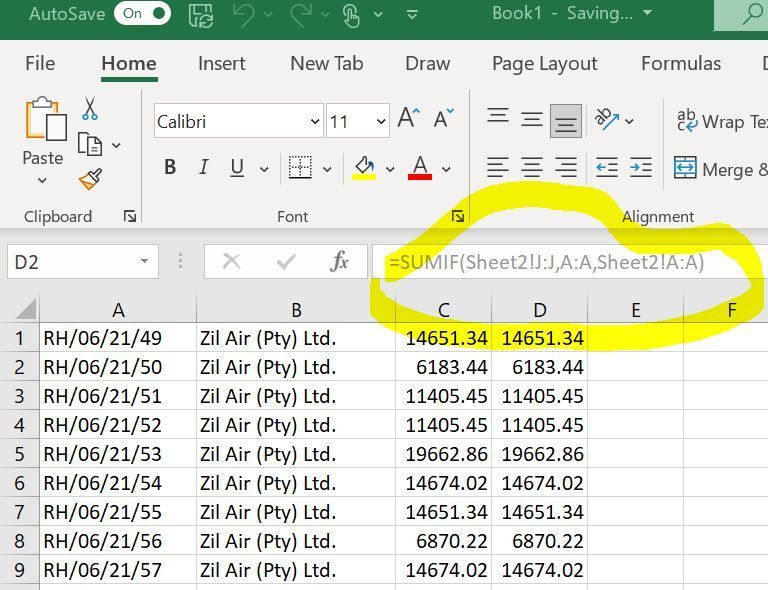Click the Borders icon
Screen dimensions: 768x590
(x=300, y=167)
